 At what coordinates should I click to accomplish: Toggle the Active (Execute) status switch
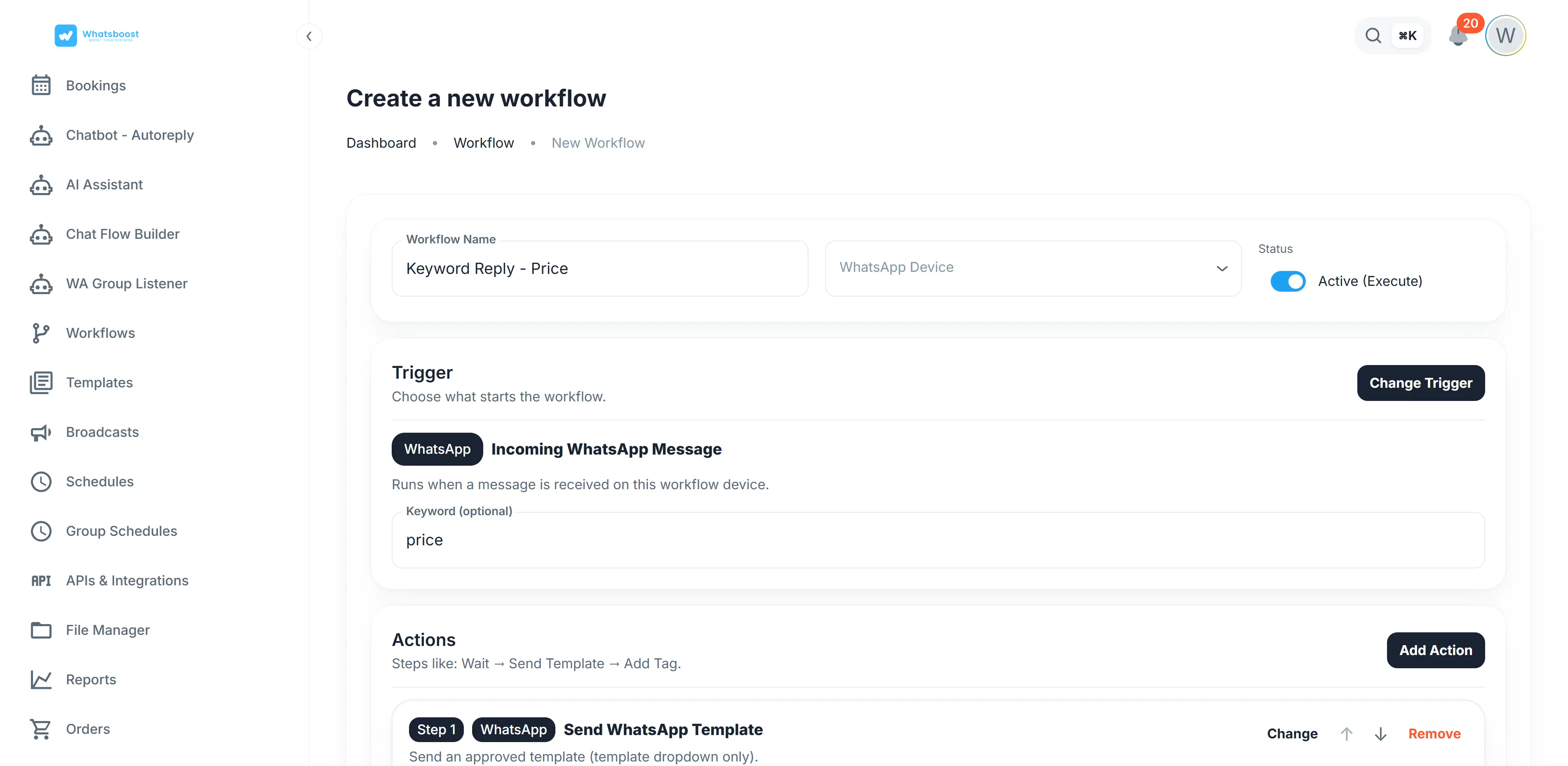pos(1287,281)
